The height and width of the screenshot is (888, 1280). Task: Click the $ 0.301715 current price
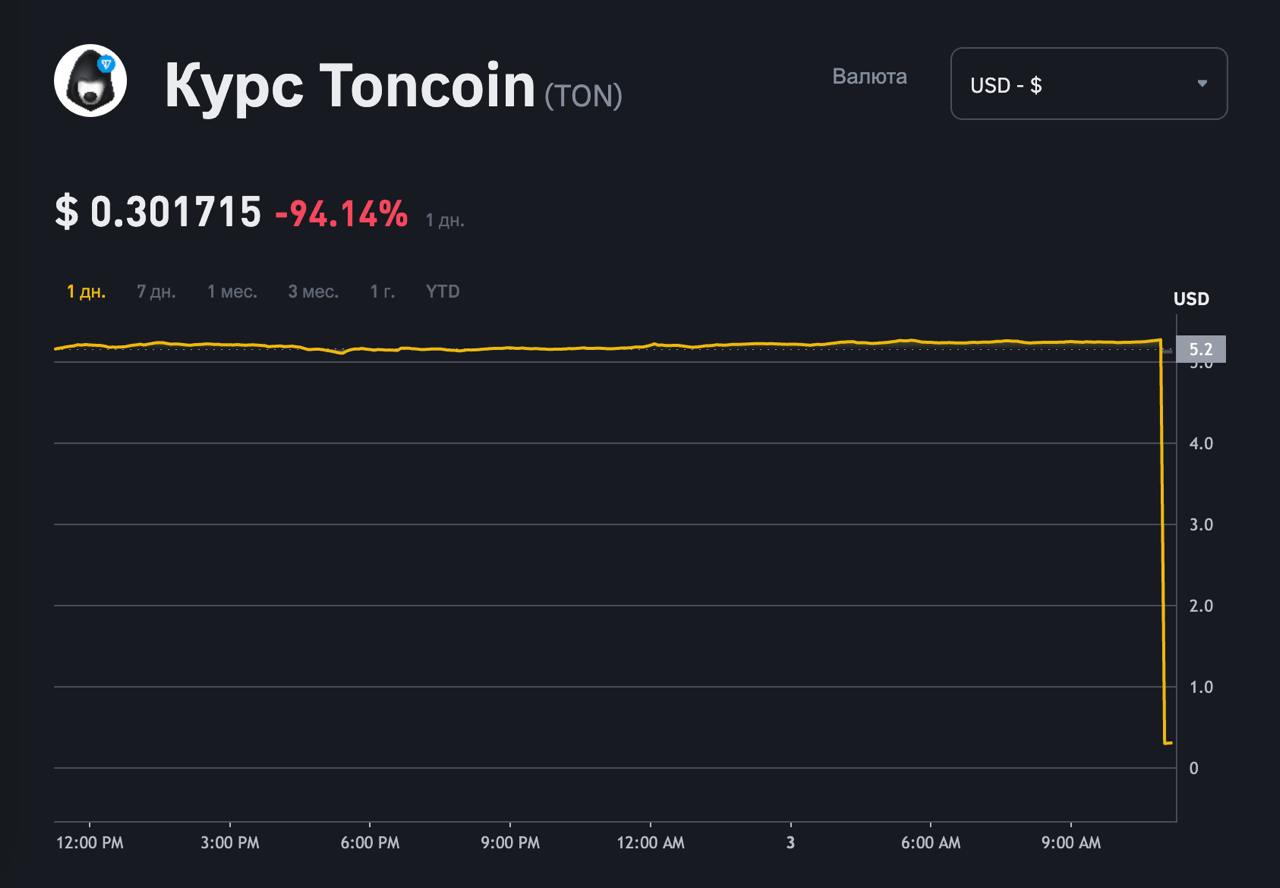click(x=158, y=212)
